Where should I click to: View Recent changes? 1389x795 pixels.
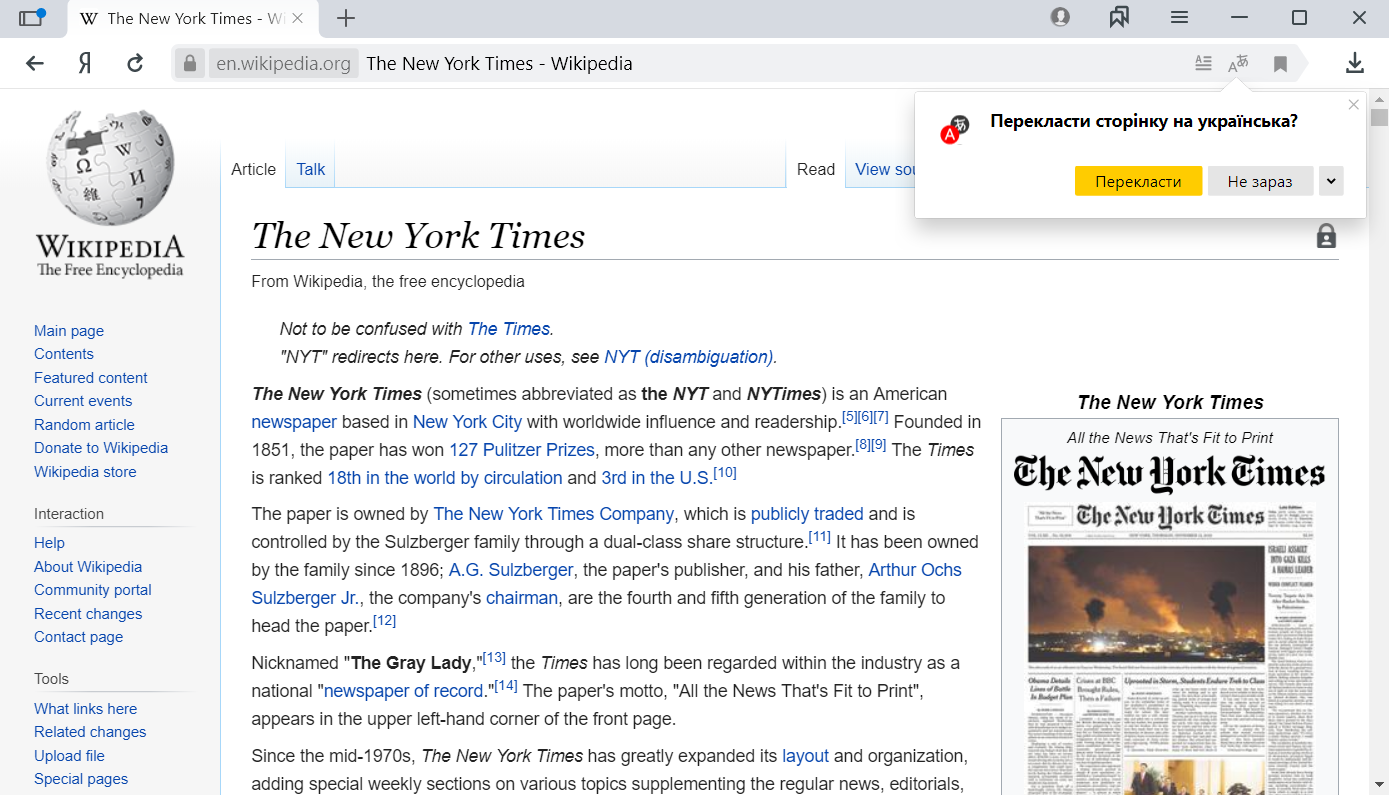(88, 614)
